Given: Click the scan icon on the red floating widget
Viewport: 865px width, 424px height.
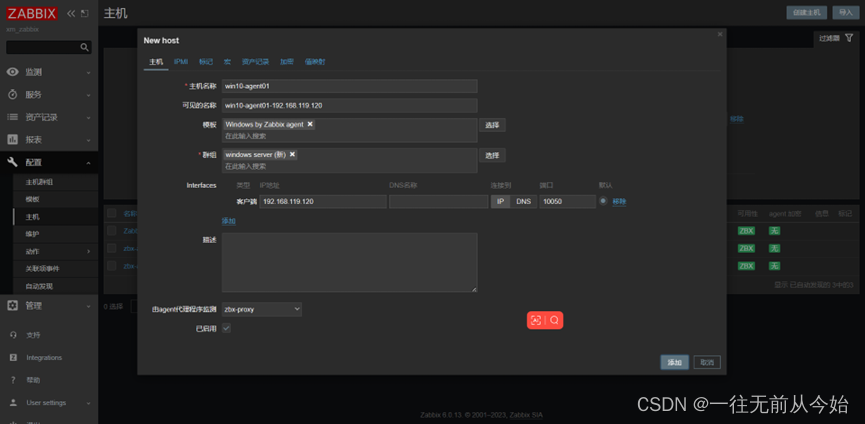Looking at the screenshot, I should pyautogui.click(x=536, y=320).
